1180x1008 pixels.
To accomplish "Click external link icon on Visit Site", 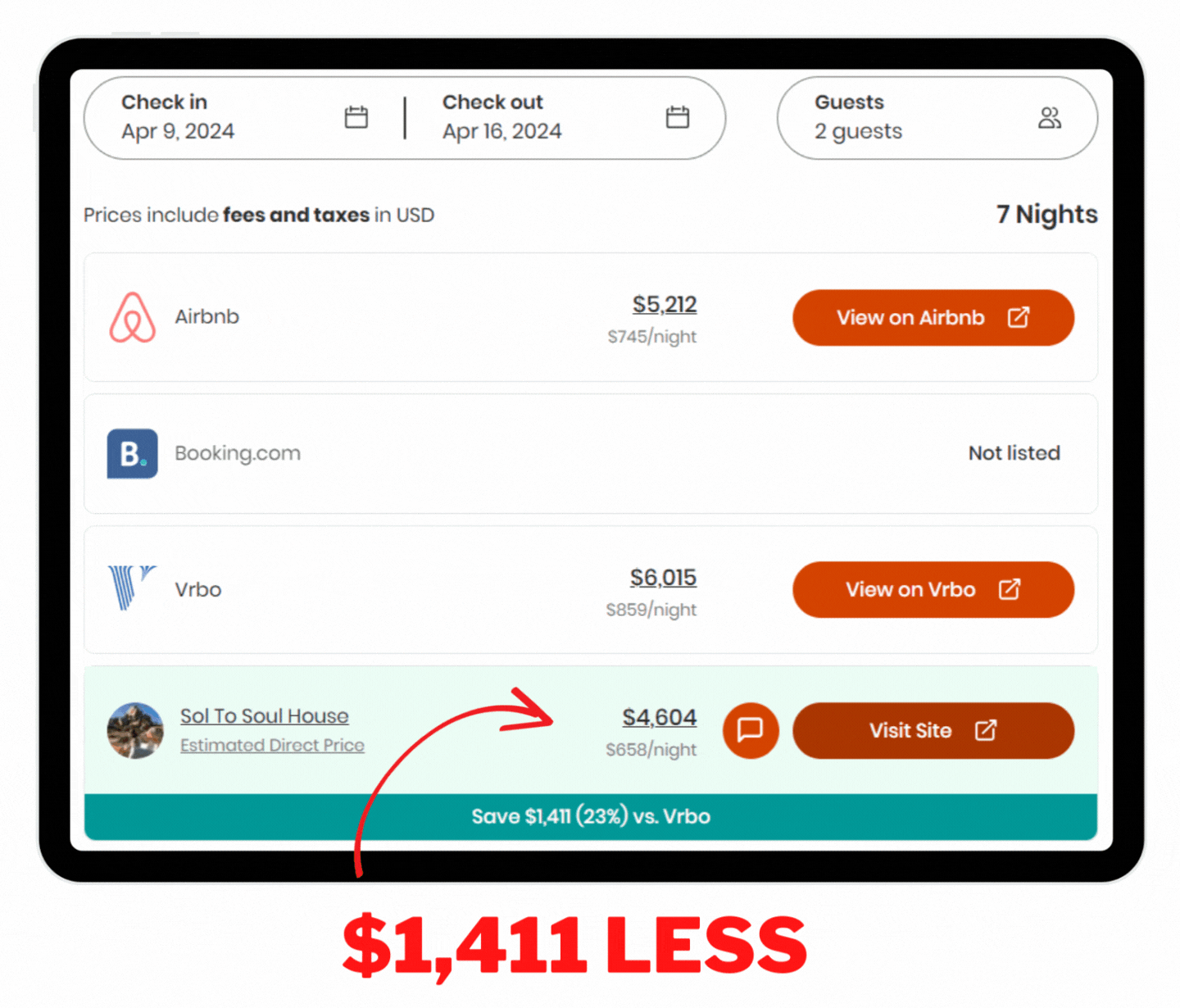I will (986, 730).
